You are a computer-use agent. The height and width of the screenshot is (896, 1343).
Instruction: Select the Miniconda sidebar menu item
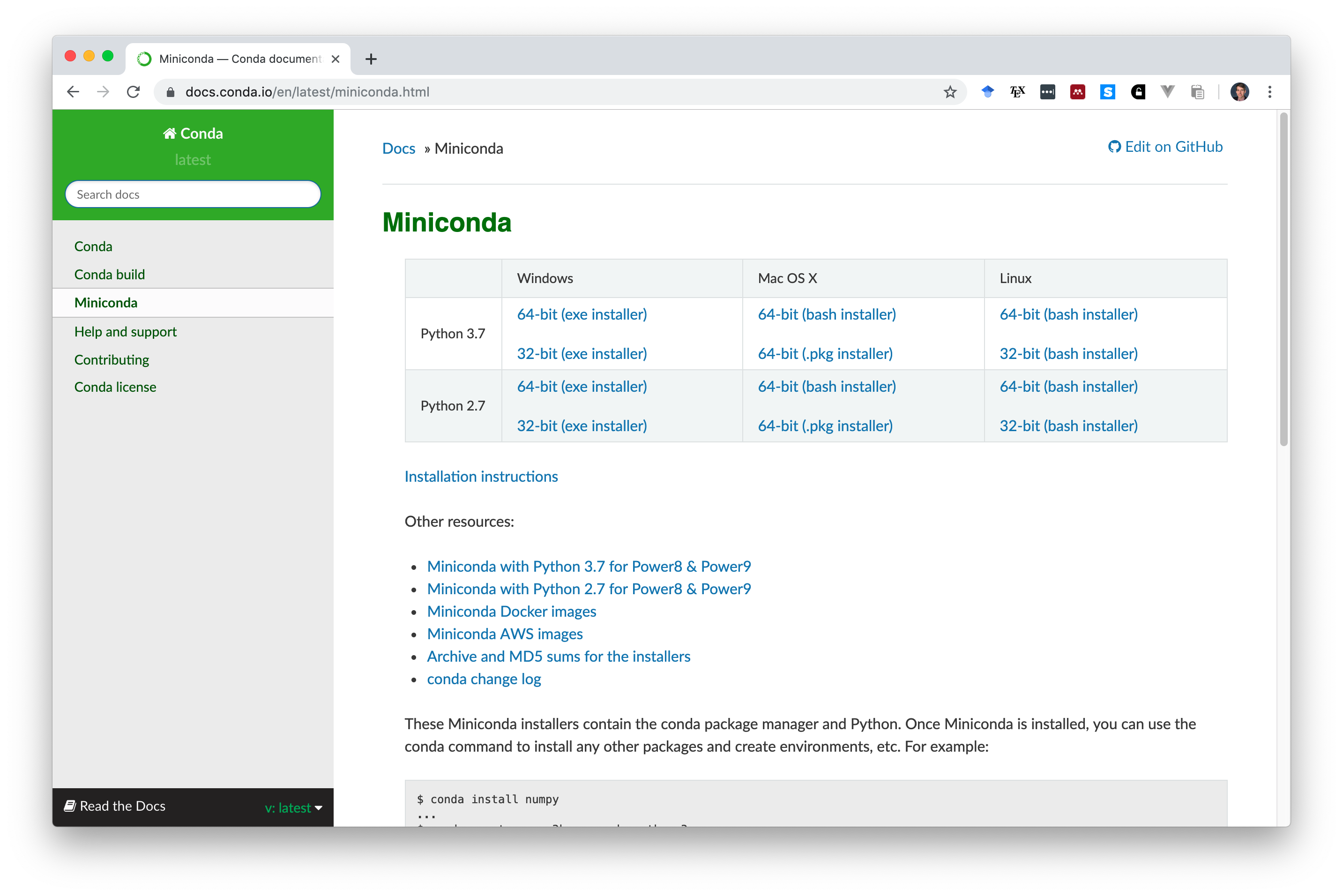pyautogui.click(x=106, y=302)
